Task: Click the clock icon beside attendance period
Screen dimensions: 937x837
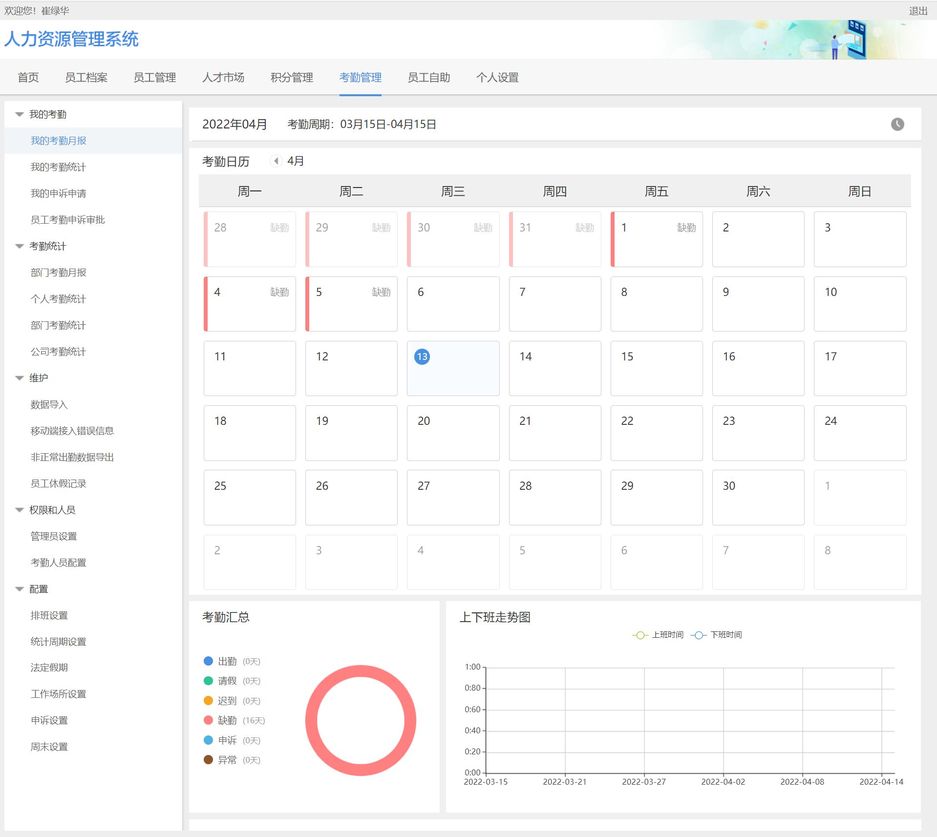Action: click(897, 124)
